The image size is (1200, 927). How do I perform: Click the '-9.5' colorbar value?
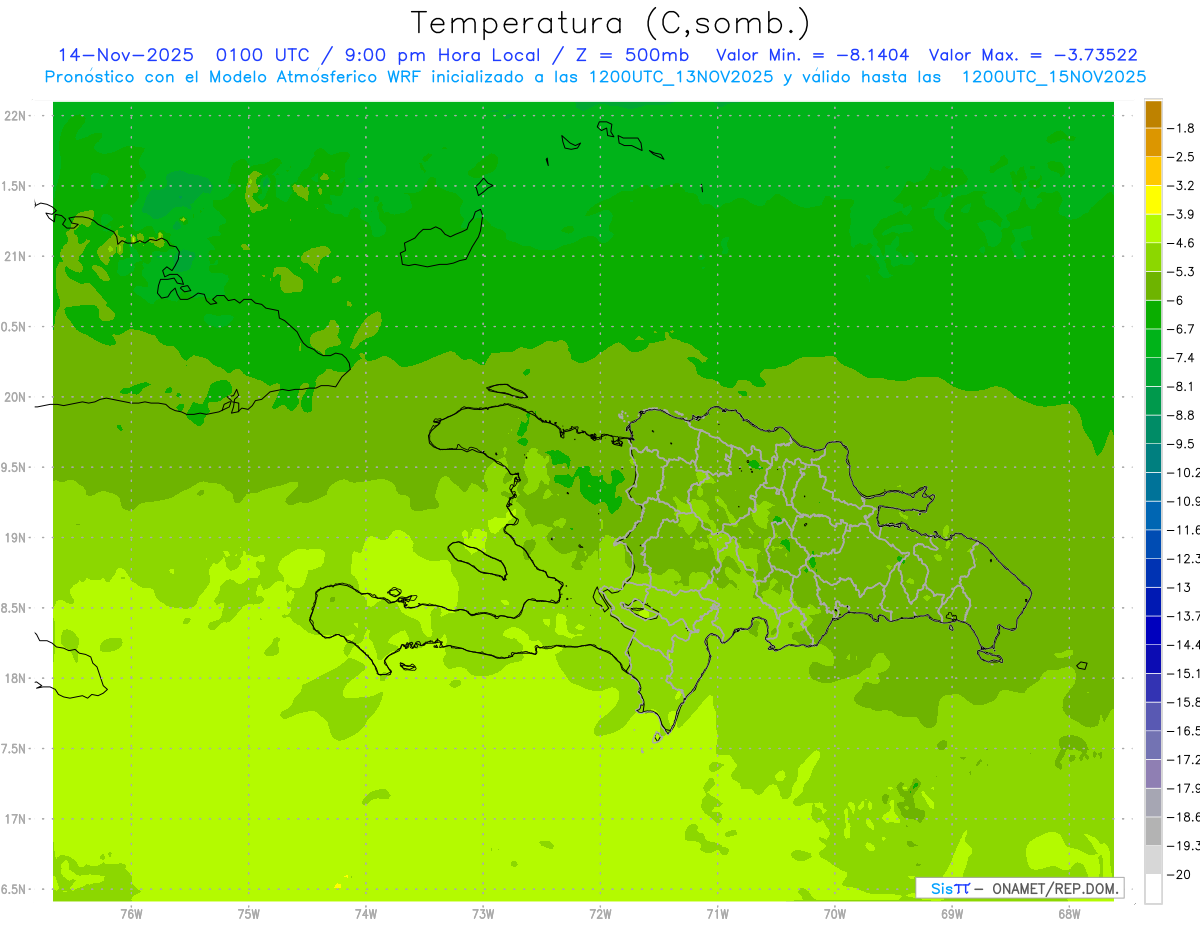pos(1181,444)
